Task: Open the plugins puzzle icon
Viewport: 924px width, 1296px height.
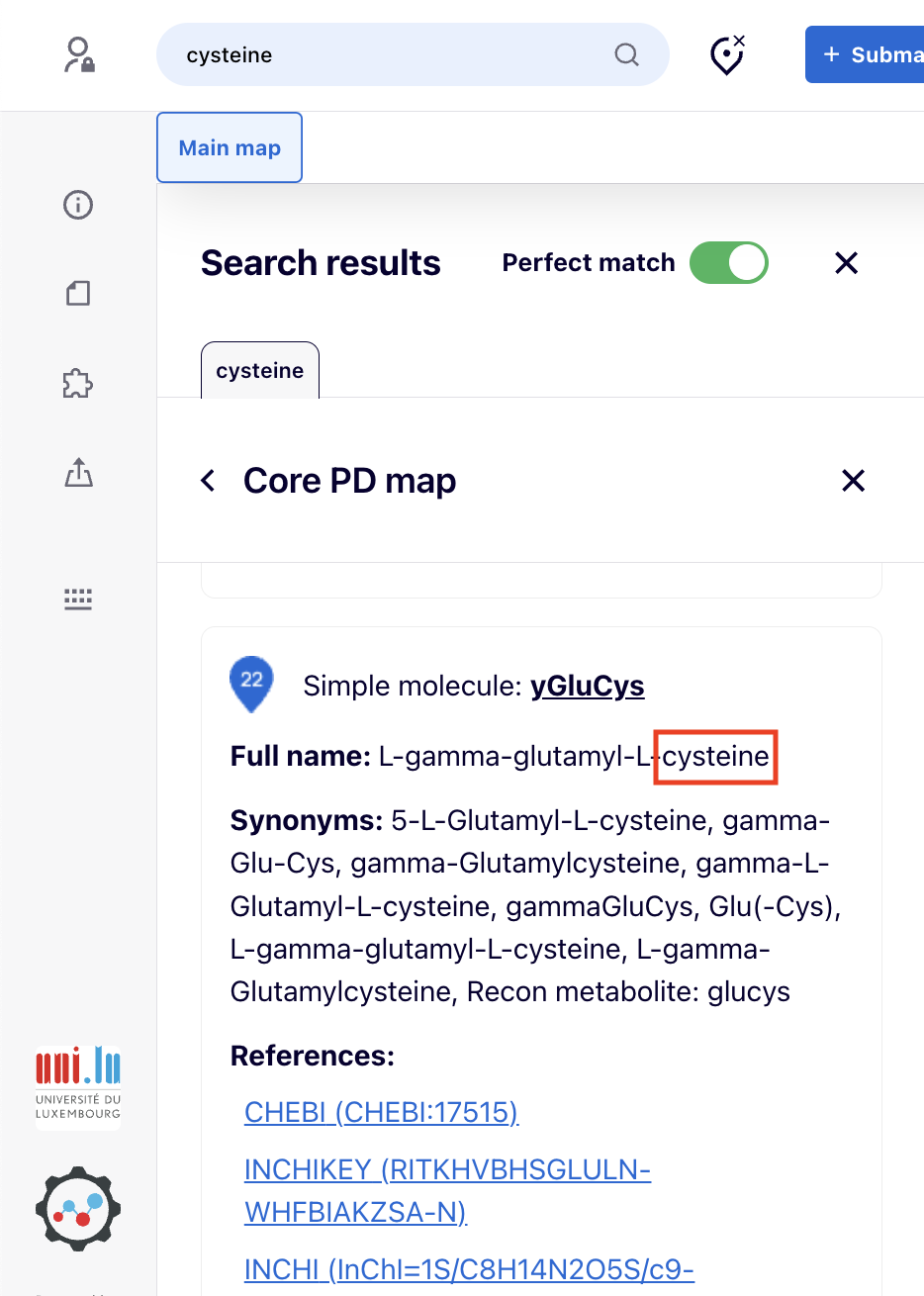Action: coord(78,383)
